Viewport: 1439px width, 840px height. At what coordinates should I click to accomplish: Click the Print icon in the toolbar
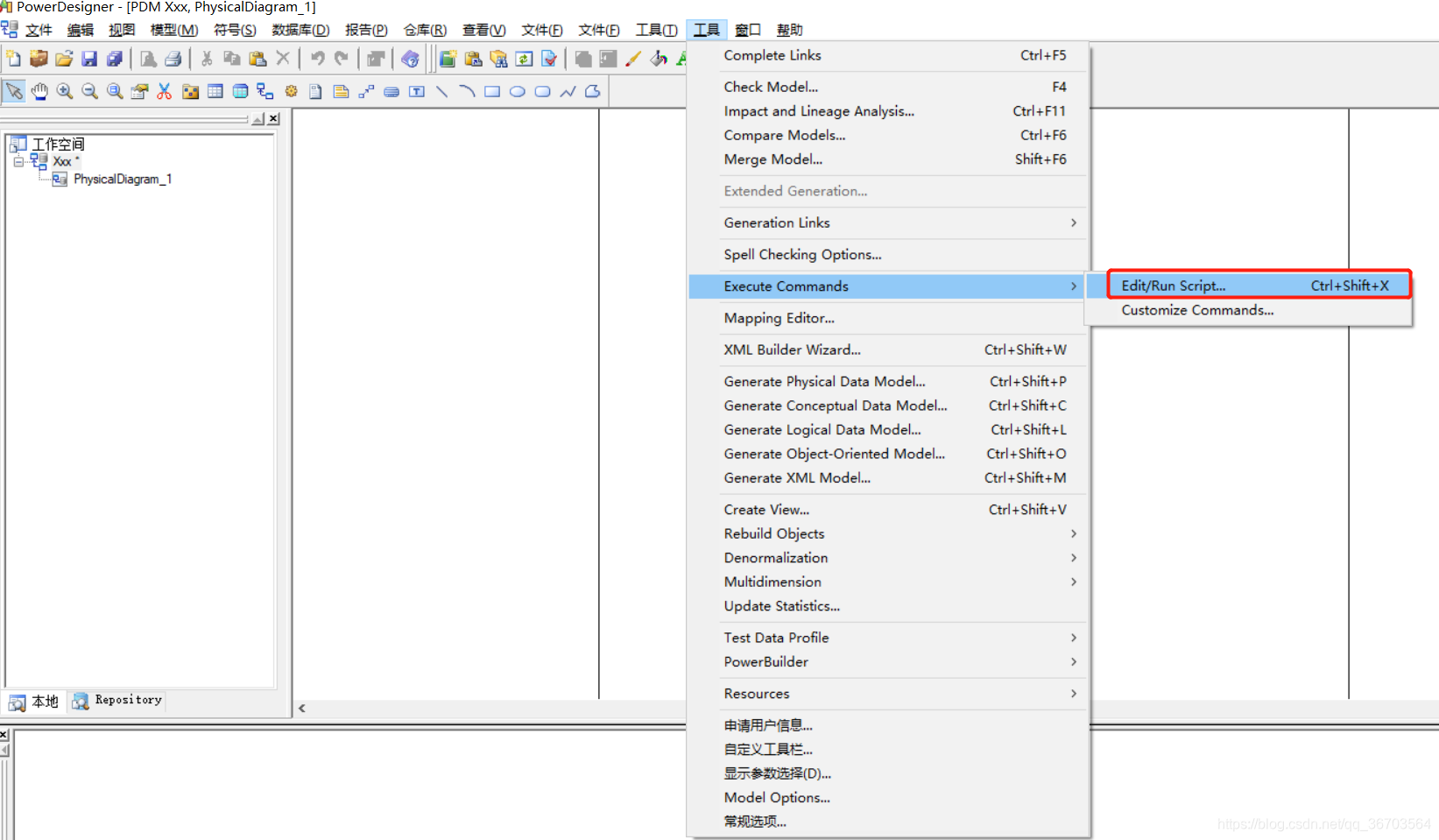click(x=173, y=59)
